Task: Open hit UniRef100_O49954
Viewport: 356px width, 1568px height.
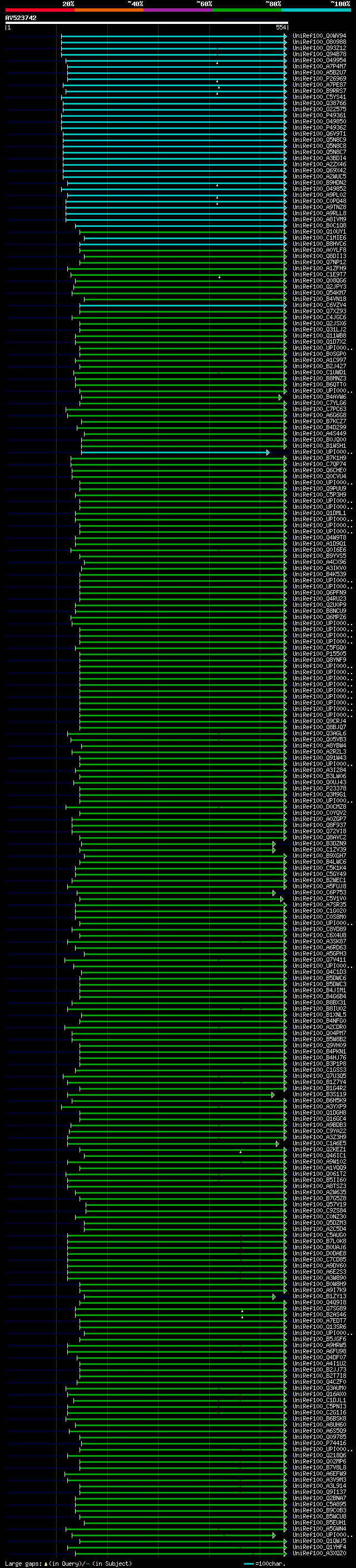Action: tap(319, 60)
